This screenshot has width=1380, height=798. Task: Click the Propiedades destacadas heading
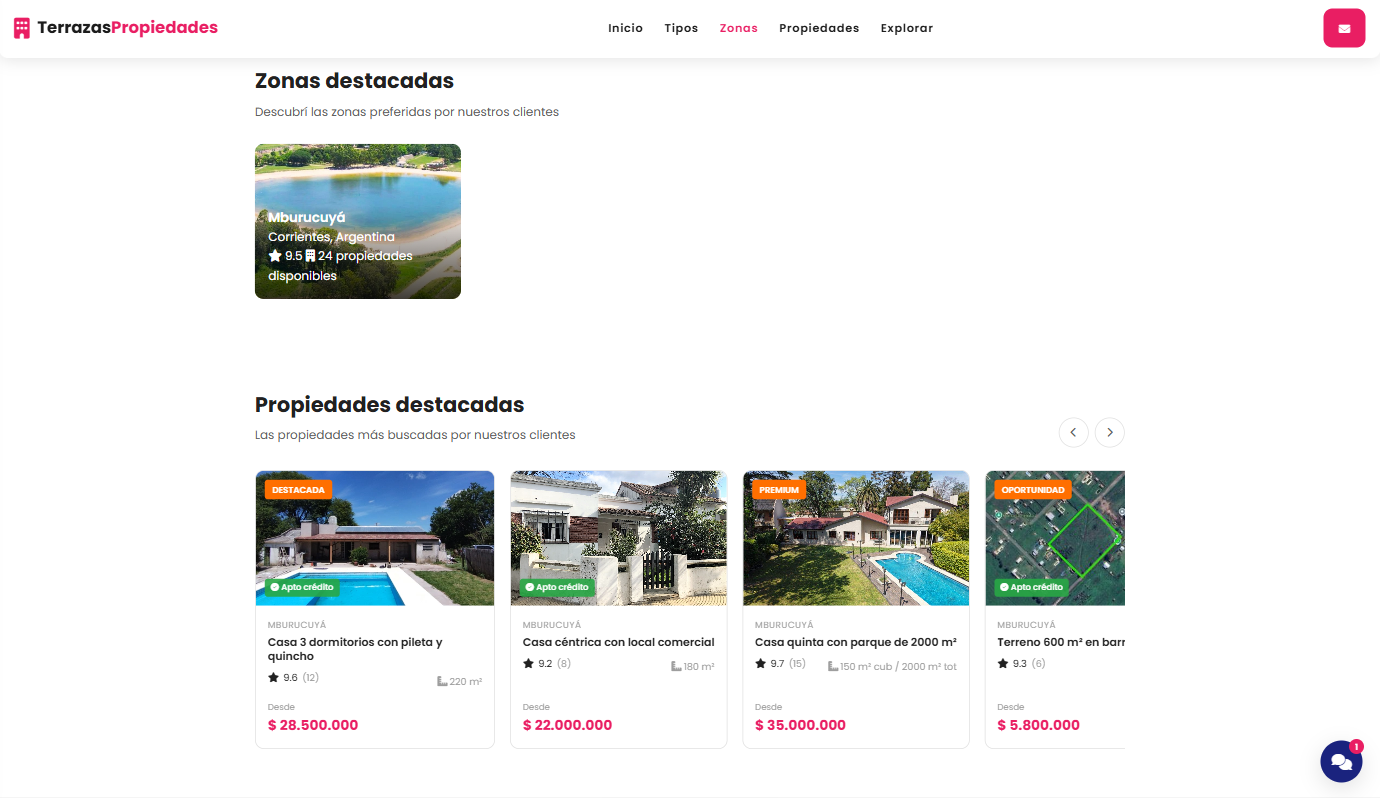click(x=390, y=405)
